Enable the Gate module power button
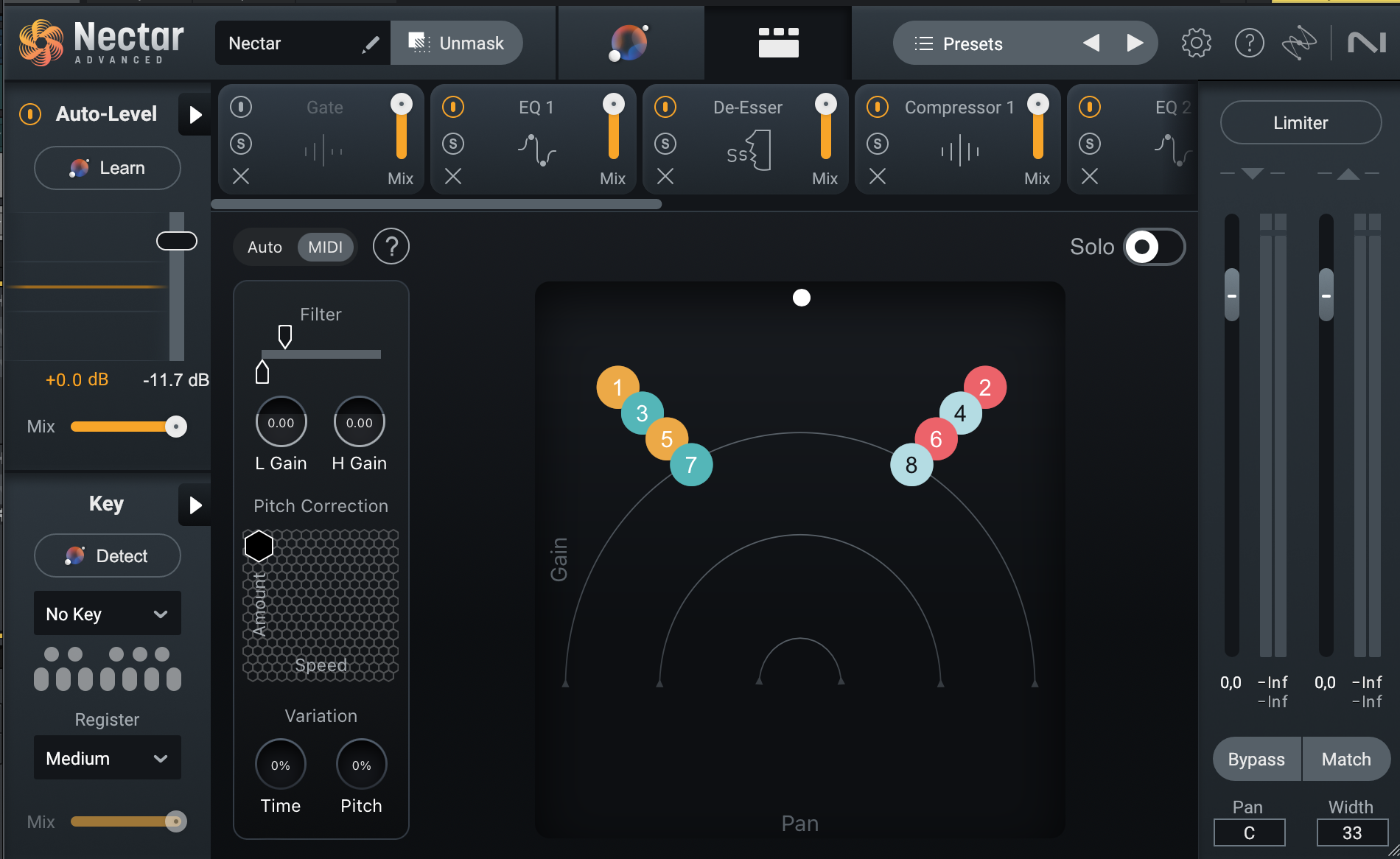This screenshot has width=1400, height=859. 241,107
